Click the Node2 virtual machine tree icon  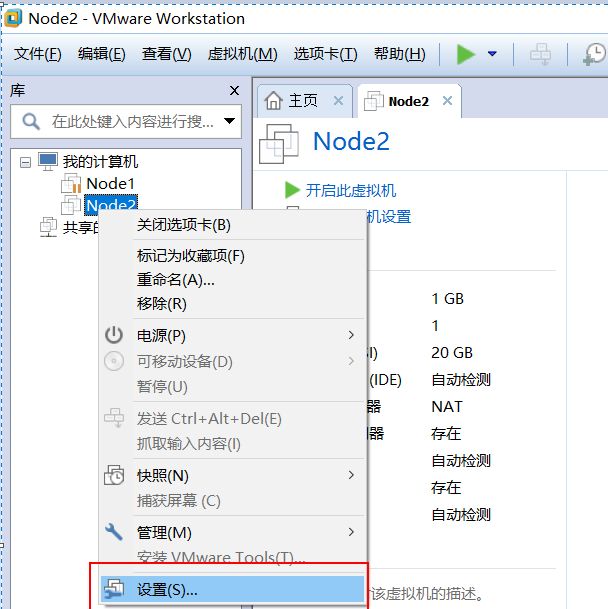tap(71, 204)
